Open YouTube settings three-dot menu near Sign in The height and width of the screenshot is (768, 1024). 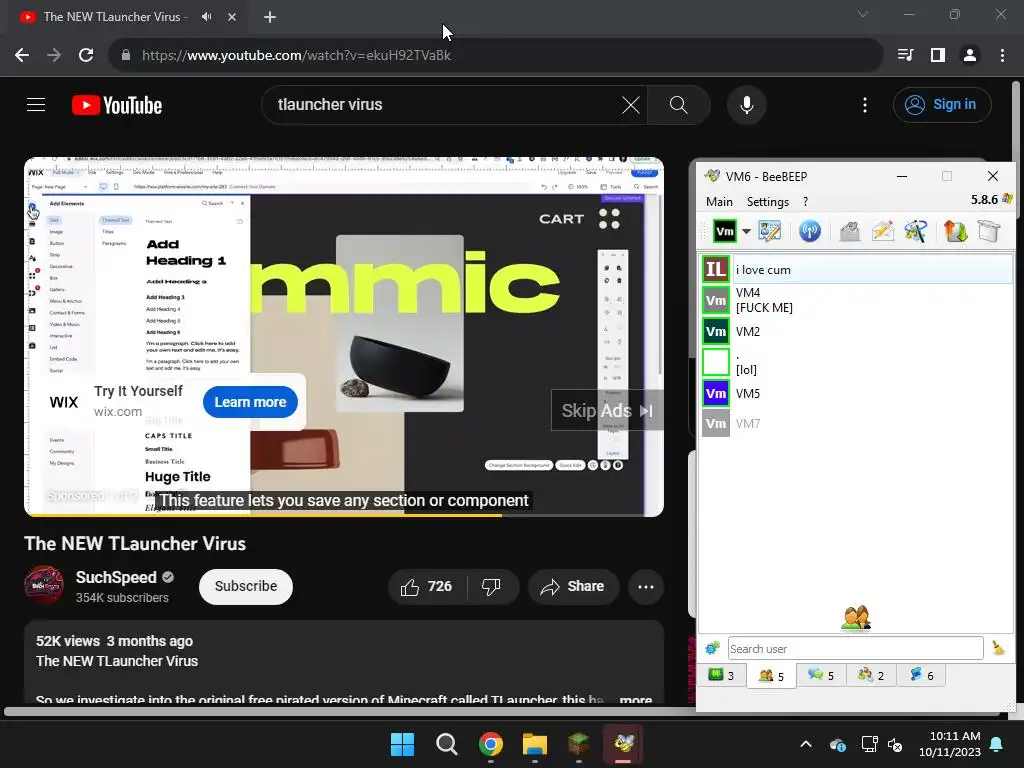click(x=865, y=104)
